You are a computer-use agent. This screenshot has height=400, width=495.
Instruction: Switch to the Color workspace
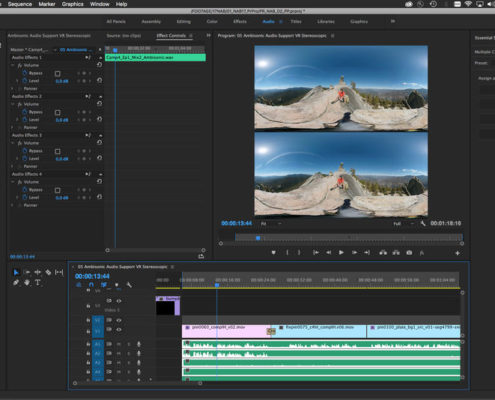pos(212,21)
